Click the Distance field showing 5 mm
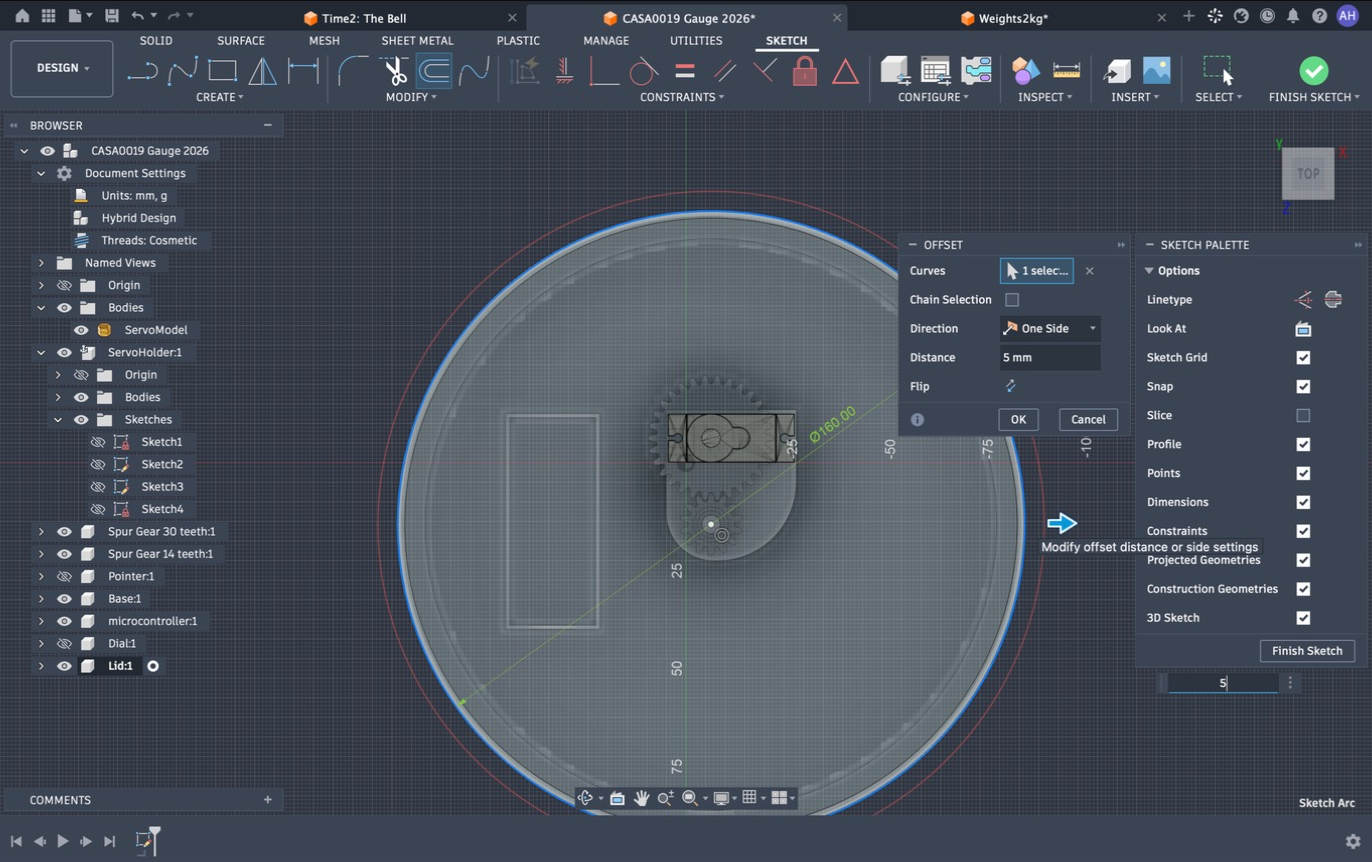 (x=1050, y=358)
